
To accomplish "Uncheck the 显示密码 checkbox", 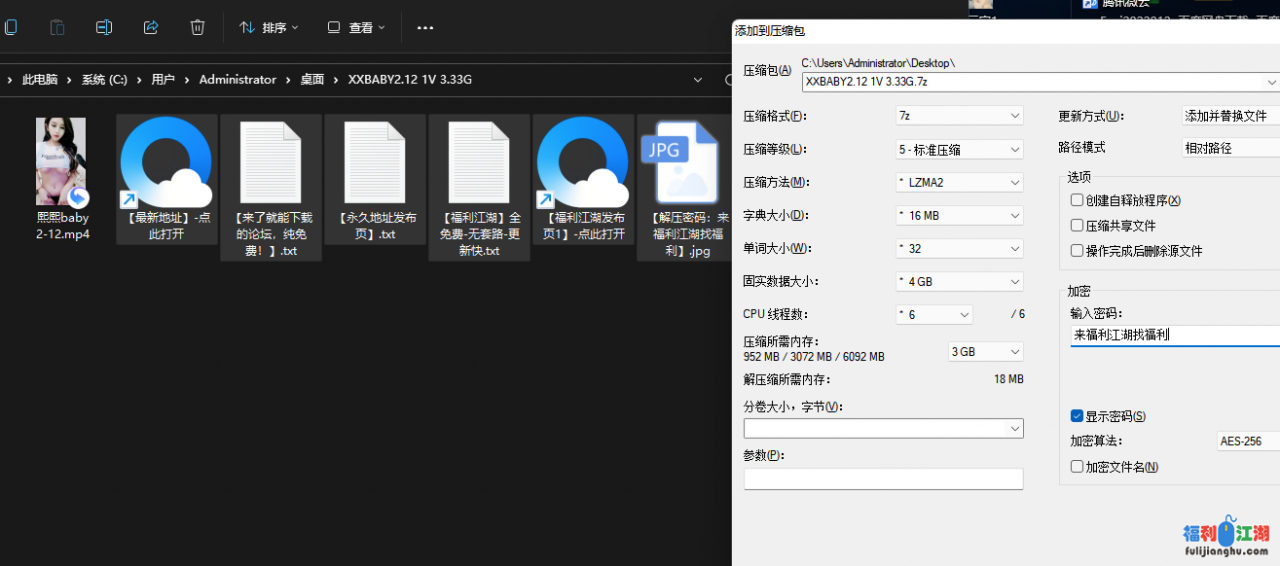I will coord(1077,416).
